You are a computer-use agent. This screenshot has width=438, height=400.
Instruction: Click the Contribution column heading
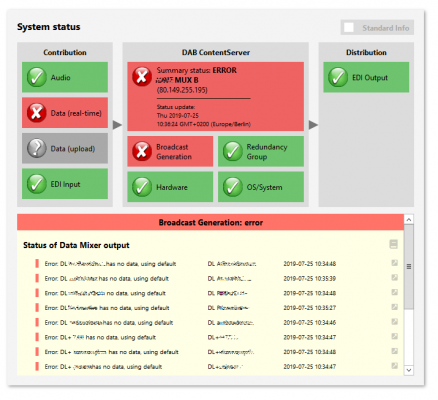point(65,52)
